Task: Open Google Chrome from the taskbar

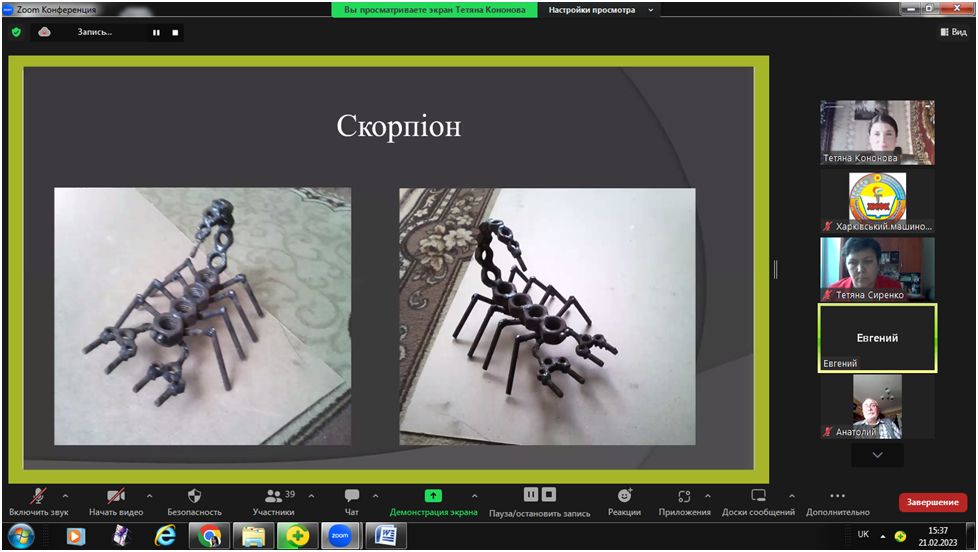Action: 210,536
